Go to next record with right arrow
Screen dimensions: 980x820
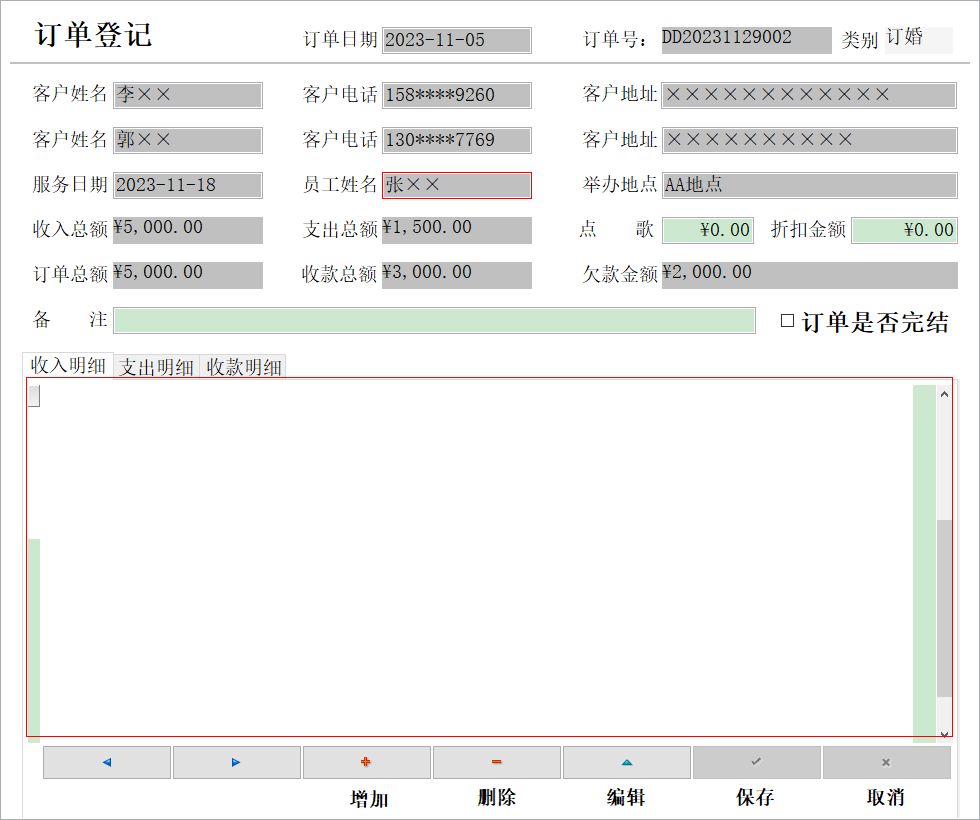236,762
